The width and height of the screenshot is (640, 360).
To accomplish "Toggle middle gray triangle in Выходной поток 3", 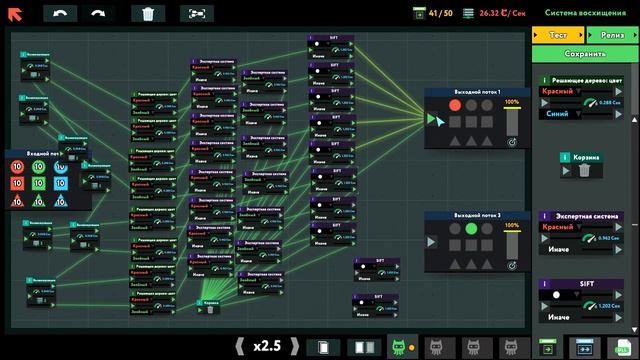I will click(471, 264).
